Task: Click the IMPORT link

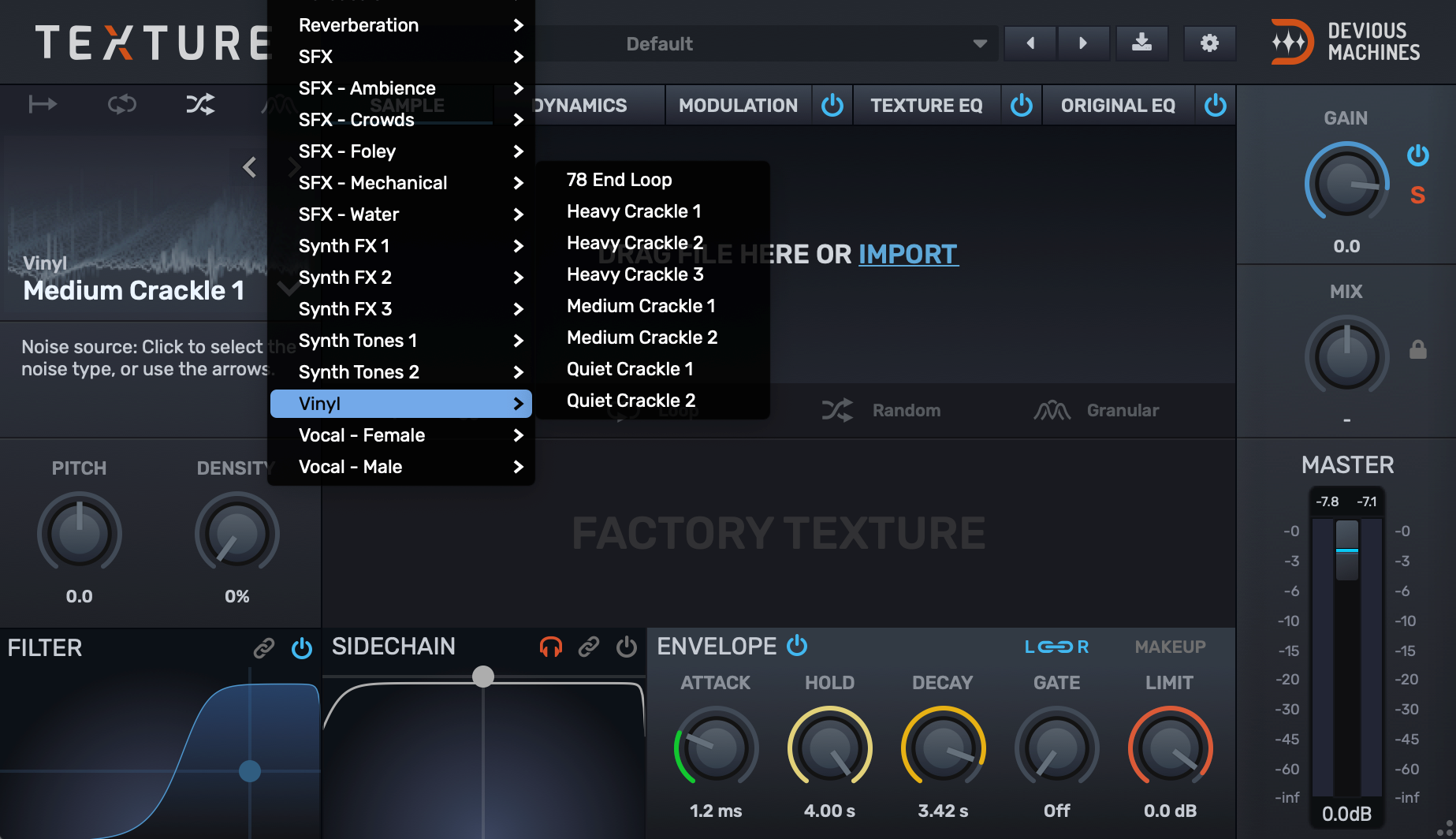Action: click(x=907, y=254)
